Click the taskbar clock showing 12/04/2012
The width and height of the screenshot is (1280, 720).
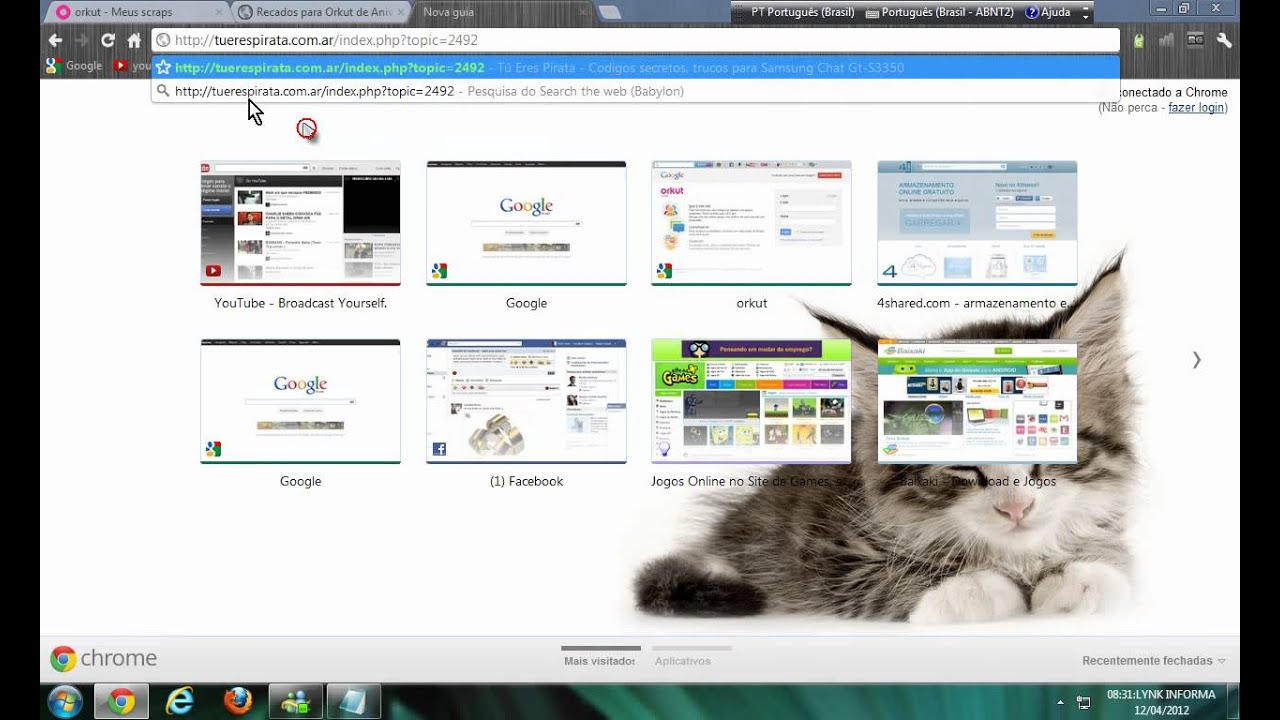pos(1160,702)
